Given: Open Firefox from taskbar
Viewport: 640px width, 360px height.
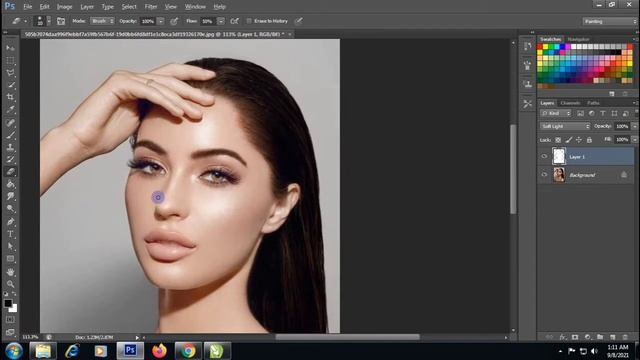Looking at the screenshot, I should click(x=160, y=351).
